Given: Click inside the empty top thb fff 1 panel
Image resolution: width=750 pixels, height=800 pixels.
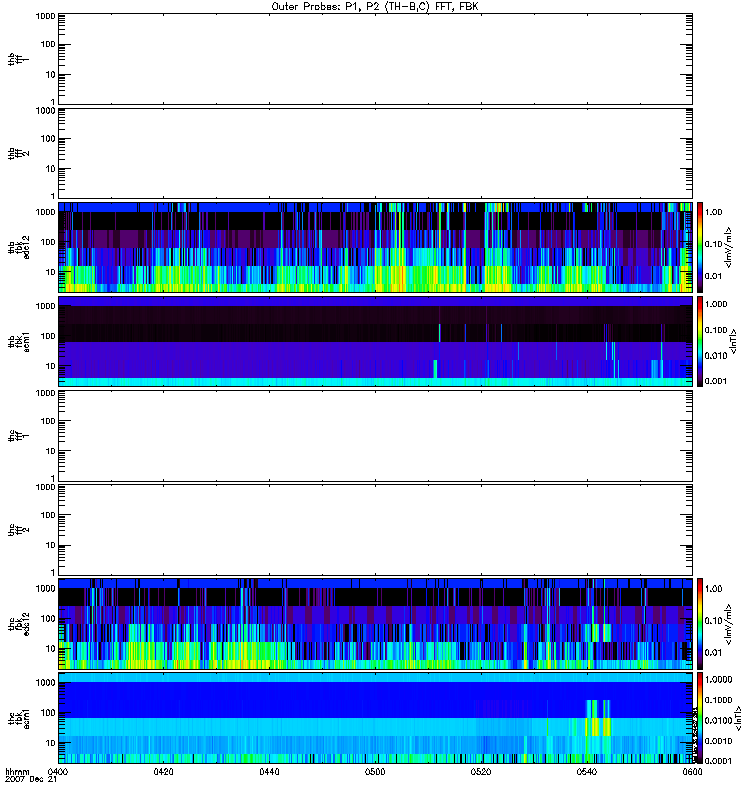Looking at the screenshot, I should (x=375, y=58).
